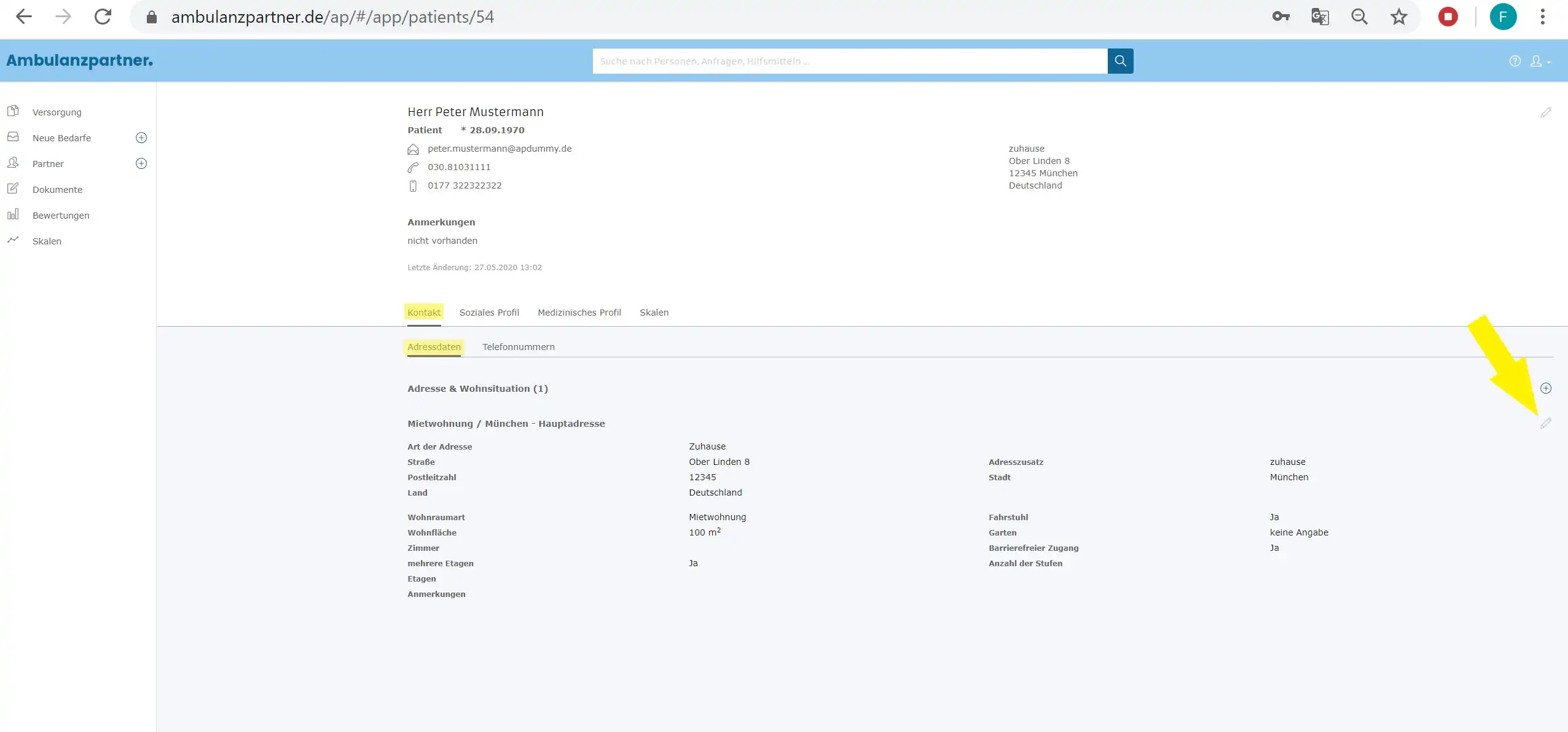Click the Partner person icon
This screenshot has height=732, width=1568.
pos(13,162)
